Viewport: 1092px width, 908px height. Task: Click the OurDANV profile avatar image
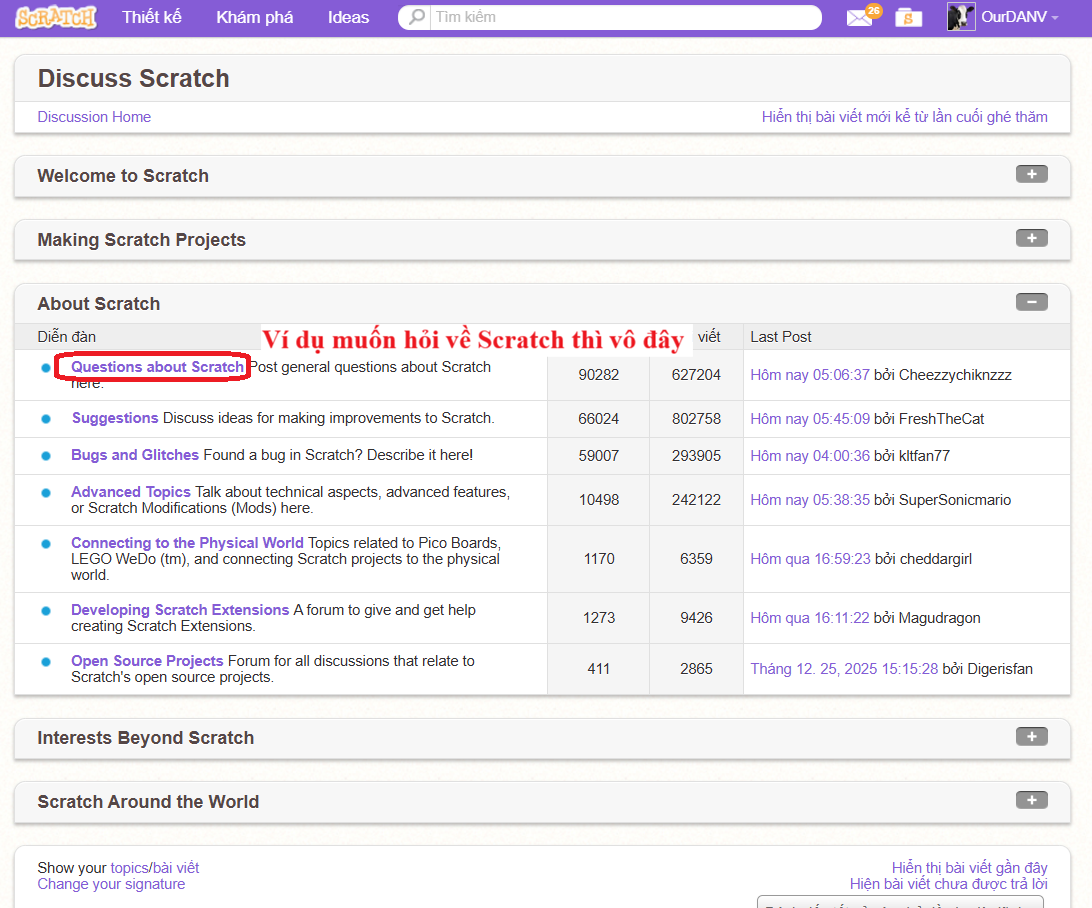(x=960, y=16)
